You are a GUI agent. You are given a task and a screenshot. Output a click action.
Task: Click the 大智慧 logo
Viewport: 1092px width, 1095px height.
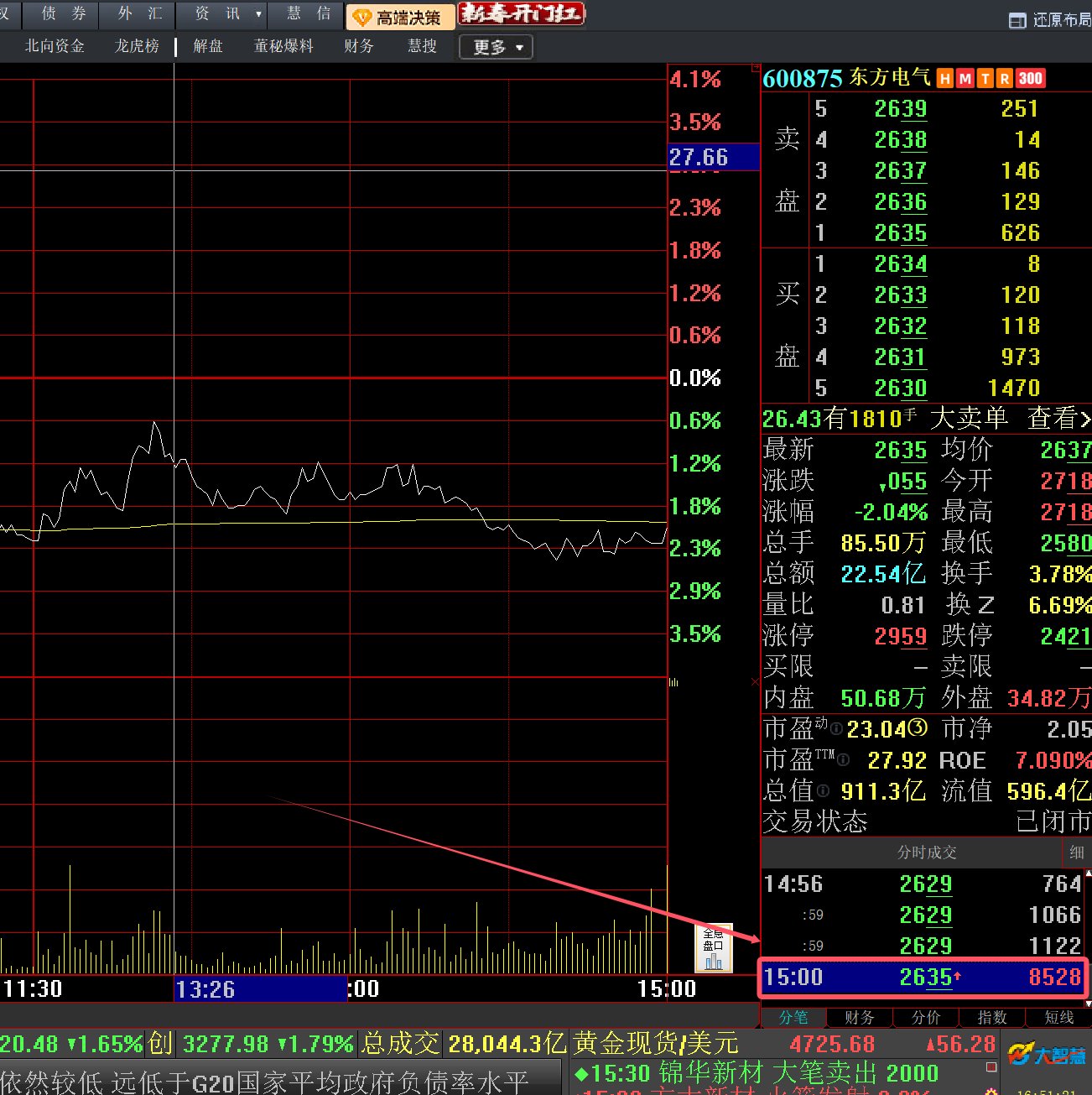[1046, 1054]
